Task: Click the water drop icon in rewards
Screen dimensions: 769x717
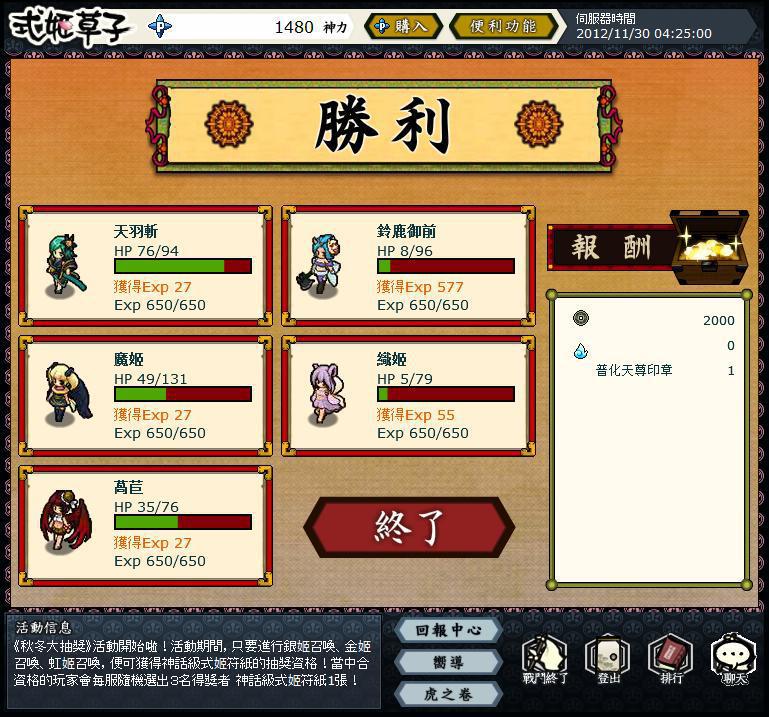Action: click(x=581, y=350)
